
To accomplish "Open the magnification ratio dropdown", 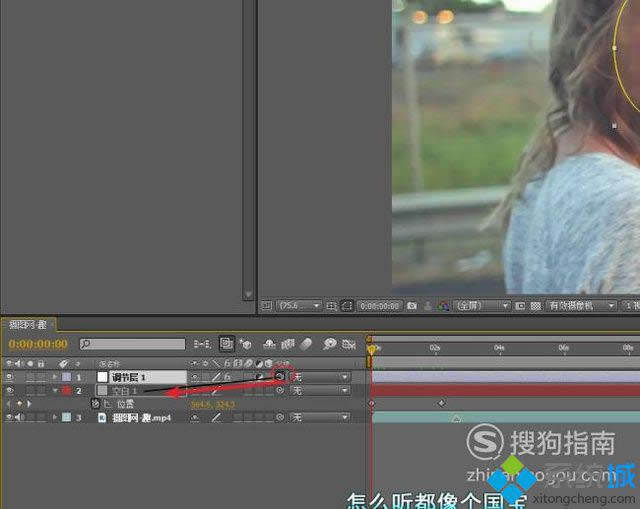I will coord(298,305).
